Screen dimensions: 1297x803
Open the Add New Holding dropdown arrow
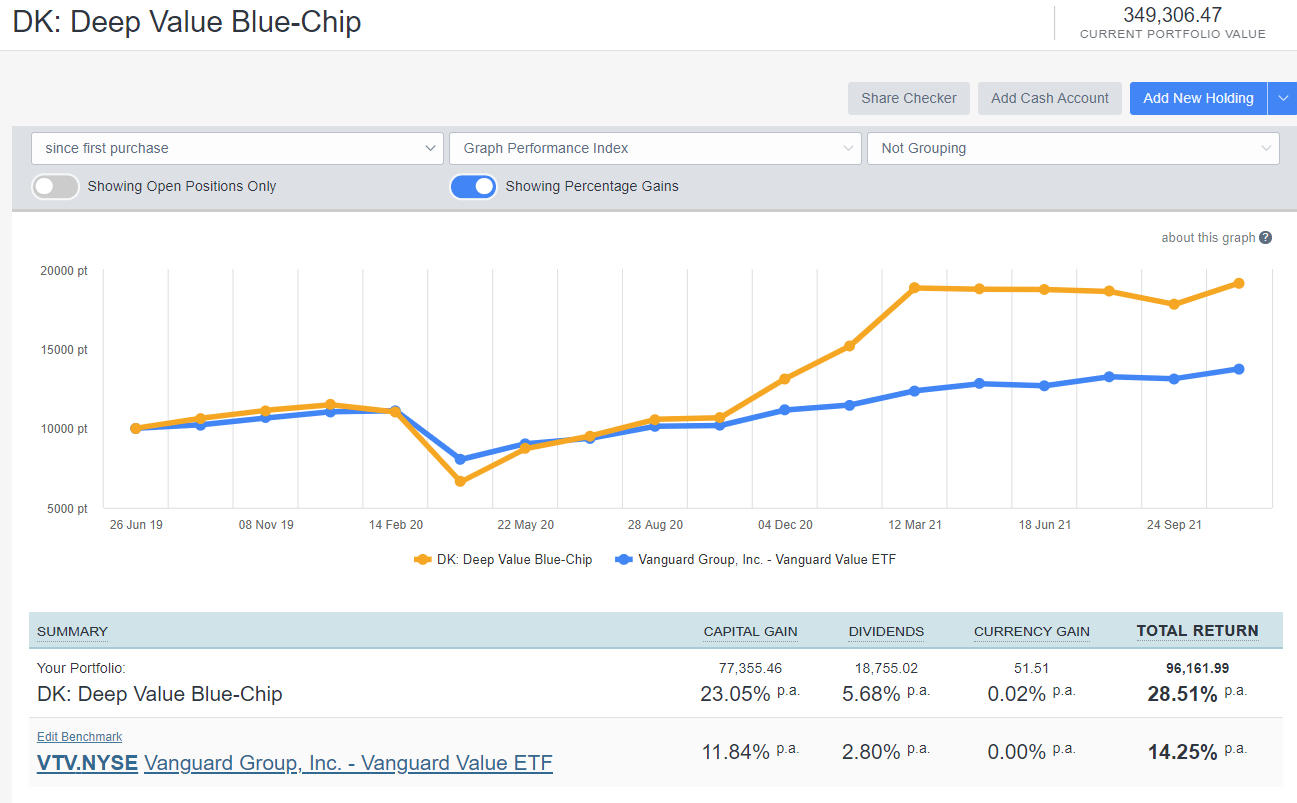click(x=1282, y=98)
